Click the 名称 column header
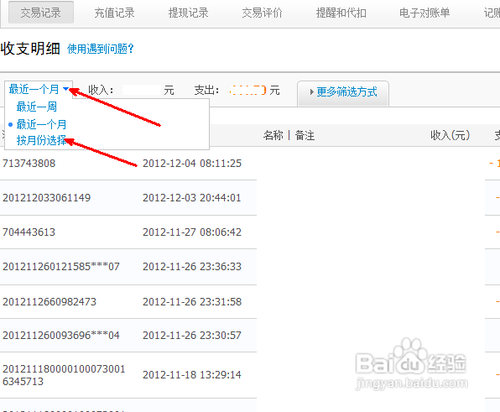This screenshot has width=500, height=412. point(273,135)
